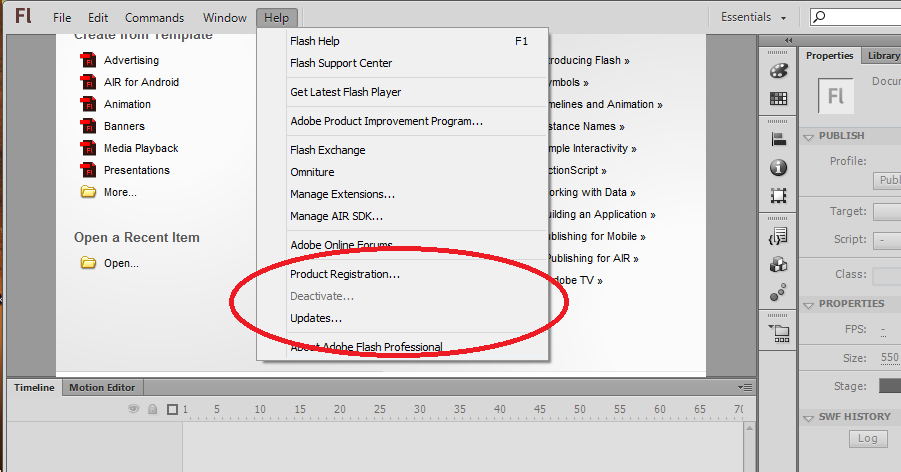Open the Edit menu

tap(98, 18)
